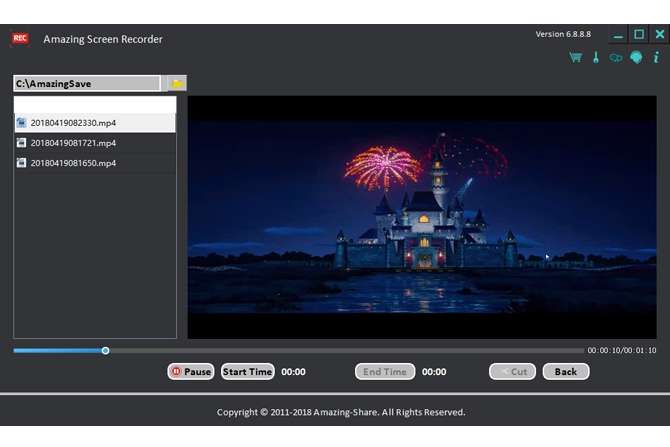
Task: Maximize the recorder window
Action: [639, 34]
